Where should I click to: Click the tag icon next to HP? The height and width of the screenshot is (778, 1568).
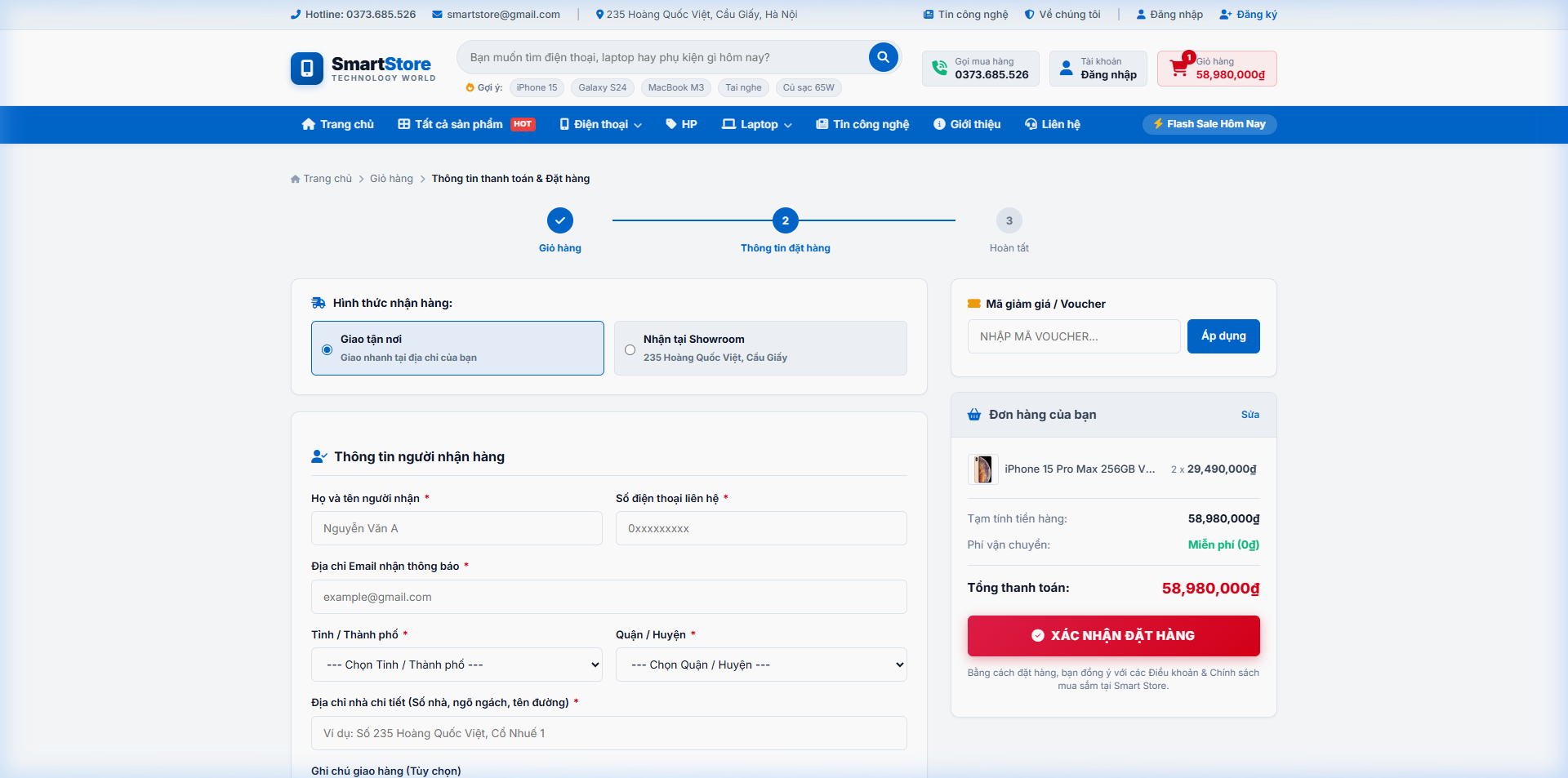point(671,124)
